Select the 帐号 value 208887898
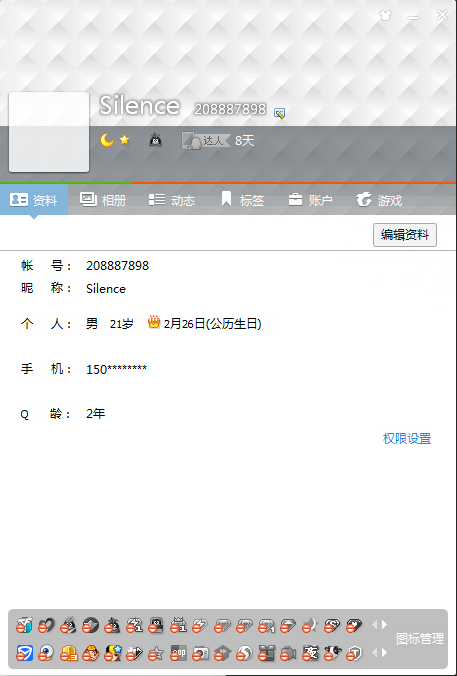This screenshot has width=457, height=676. (117, 266)
